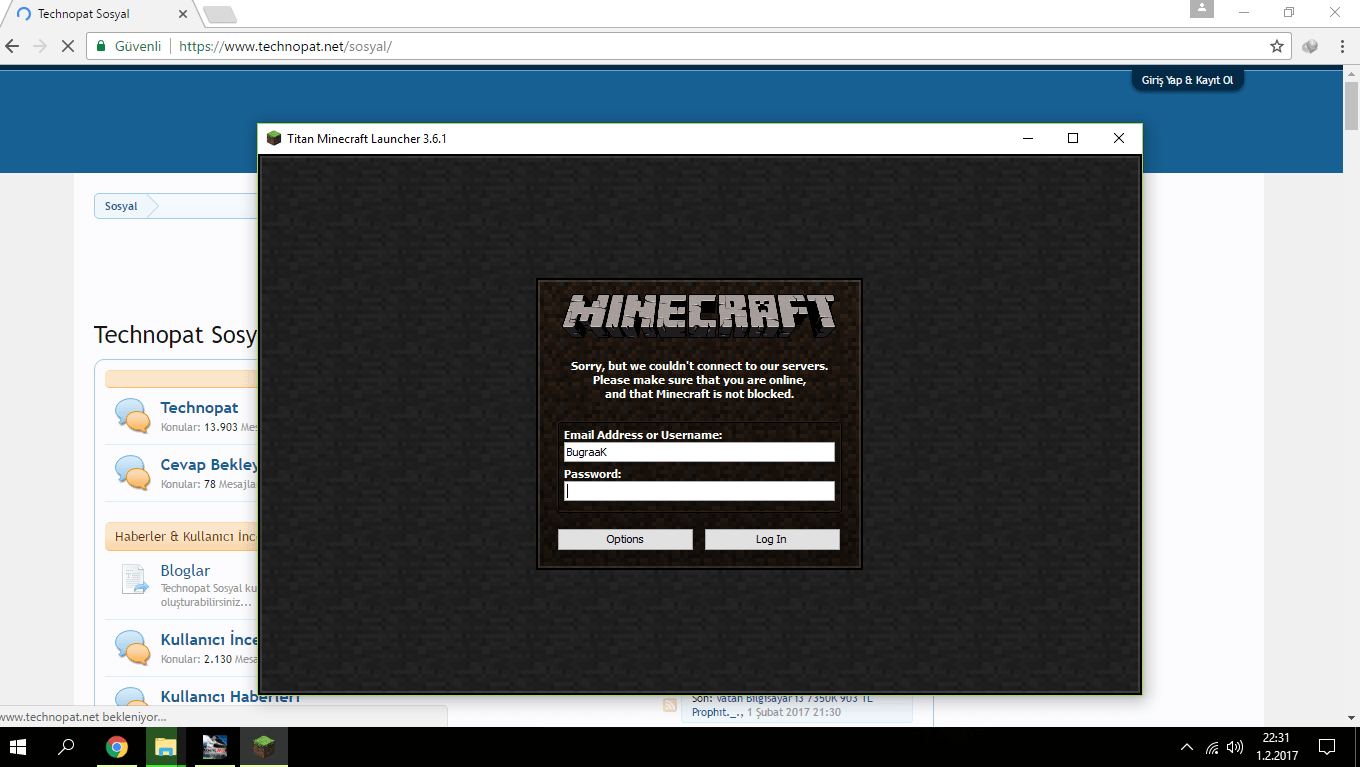The width and height of the screenshot is (1360, 767).
Task: Open the Wi-Fi network tray icon
Action: pos(1212,747)
